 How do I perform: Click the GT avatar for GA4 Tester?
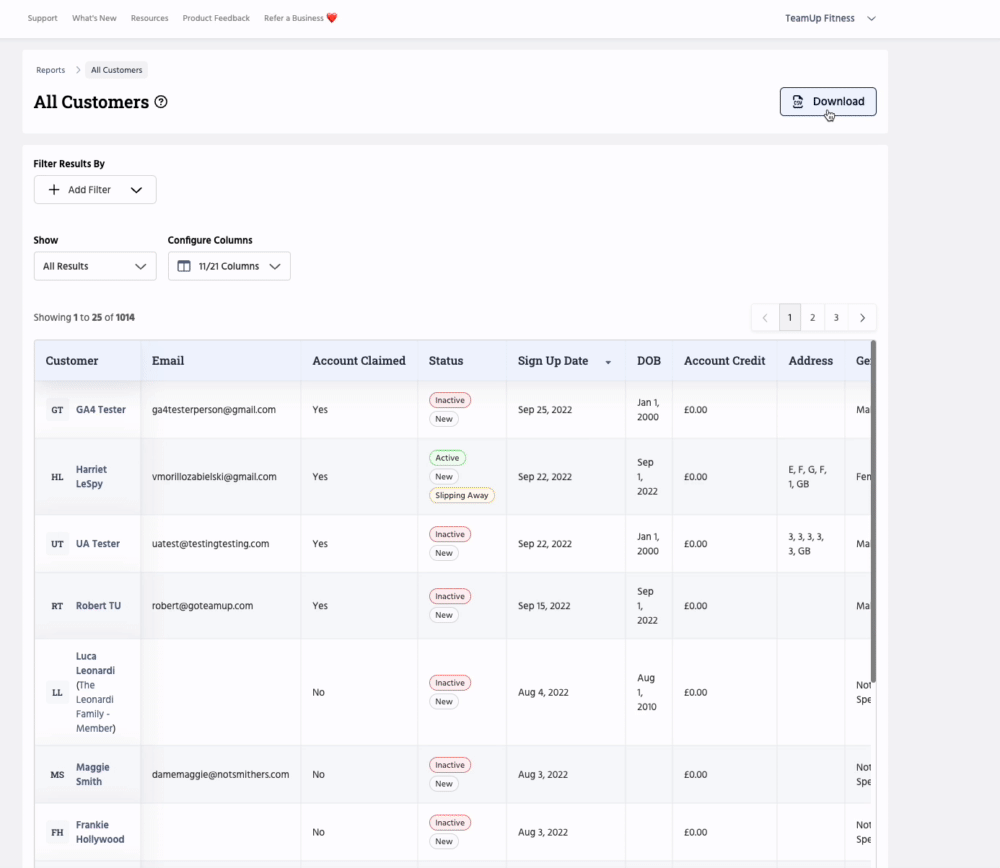[x=57, y=410]
